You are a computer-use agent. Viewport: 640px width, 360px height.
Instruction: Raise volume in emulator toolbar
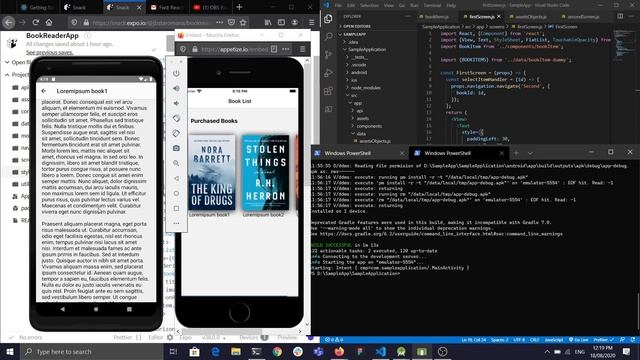tap(176, 88)
